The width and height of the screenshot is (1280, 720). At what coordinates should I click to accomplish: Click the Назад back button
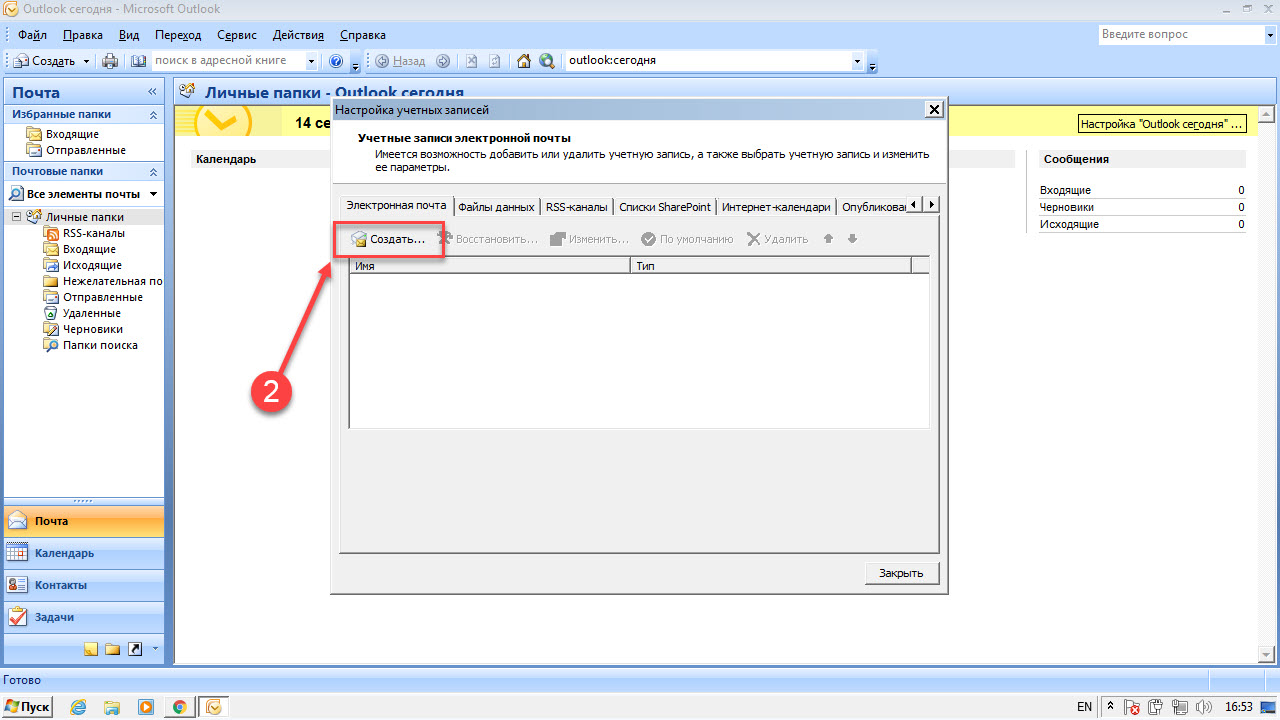coord(401,61)
